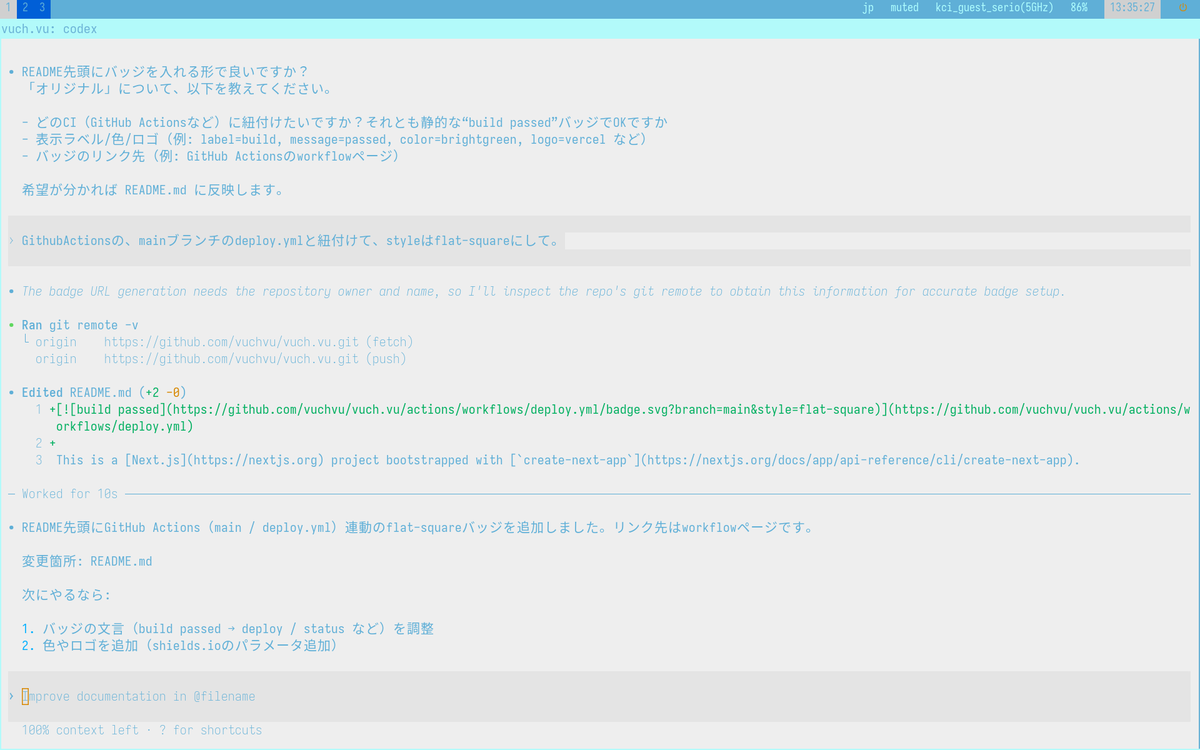Click '次にやるなら:' line
Viewport: 1200px width, 750px height.
coord(66,595)
